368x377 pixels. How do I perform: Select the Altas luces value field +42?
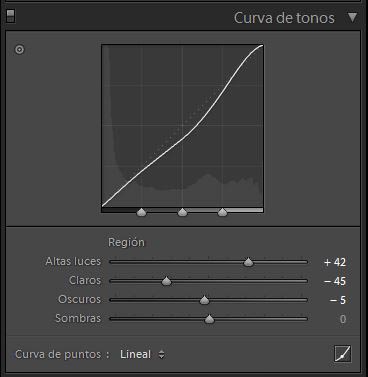coord(335,262)
